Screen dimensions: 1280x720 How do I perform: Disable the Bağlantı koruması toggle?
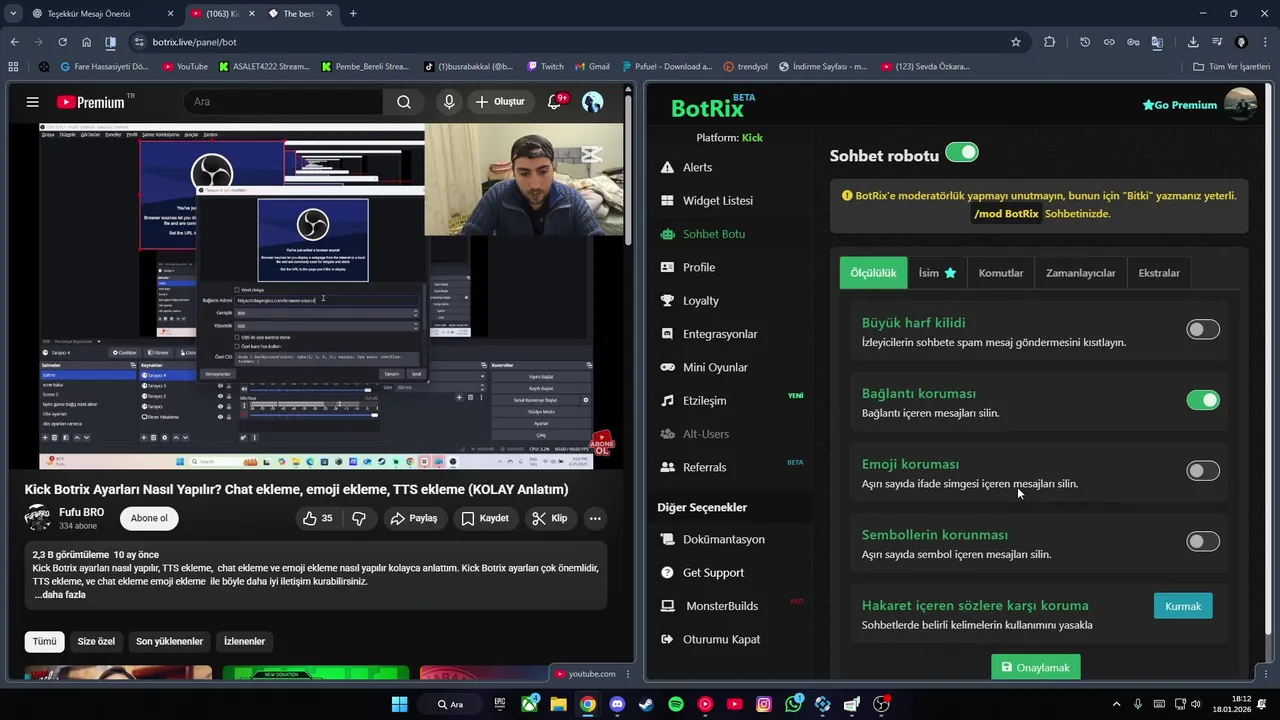coord(1203,400)
